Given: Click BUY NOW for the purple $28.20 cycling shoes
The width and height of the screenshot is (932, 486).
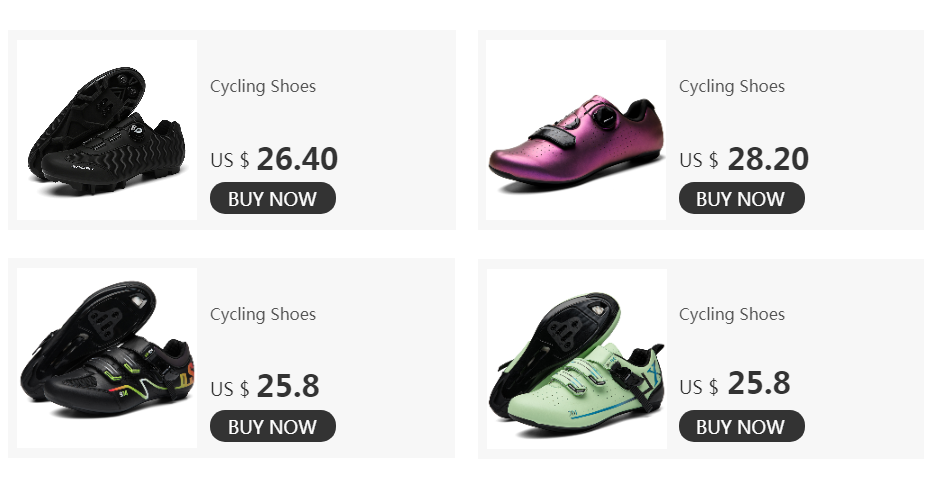Looking at the screenshot, I should coord(741,198).
